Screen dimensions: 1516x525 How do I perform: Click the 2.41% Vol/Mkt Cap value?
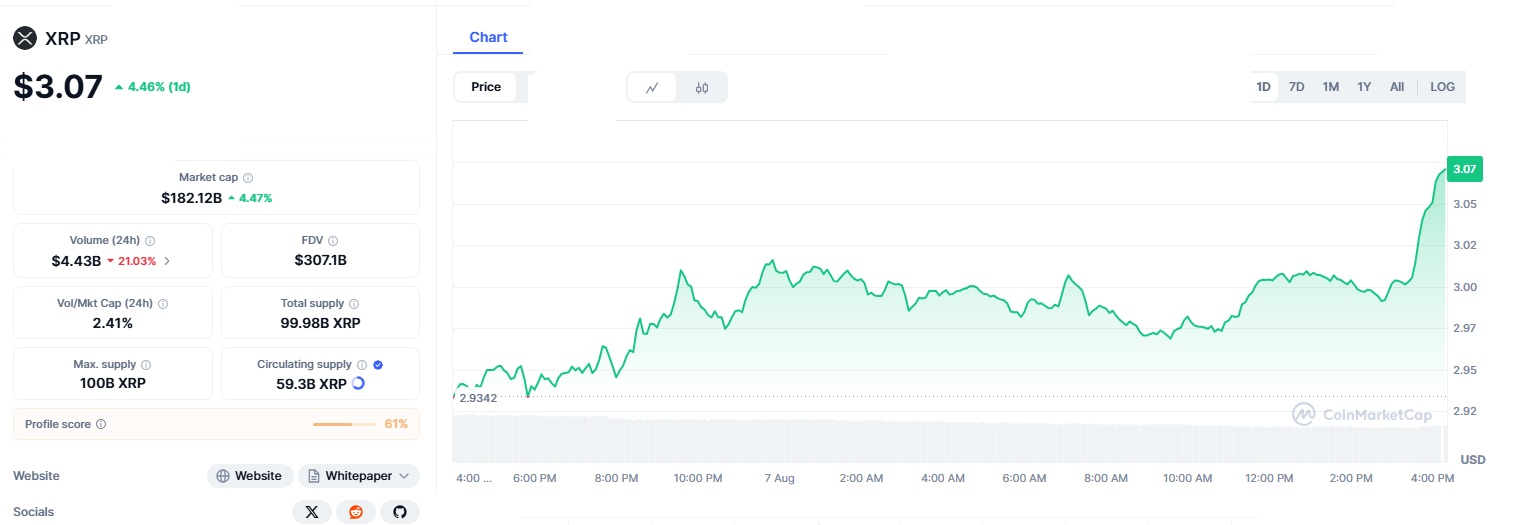[112, 323]
